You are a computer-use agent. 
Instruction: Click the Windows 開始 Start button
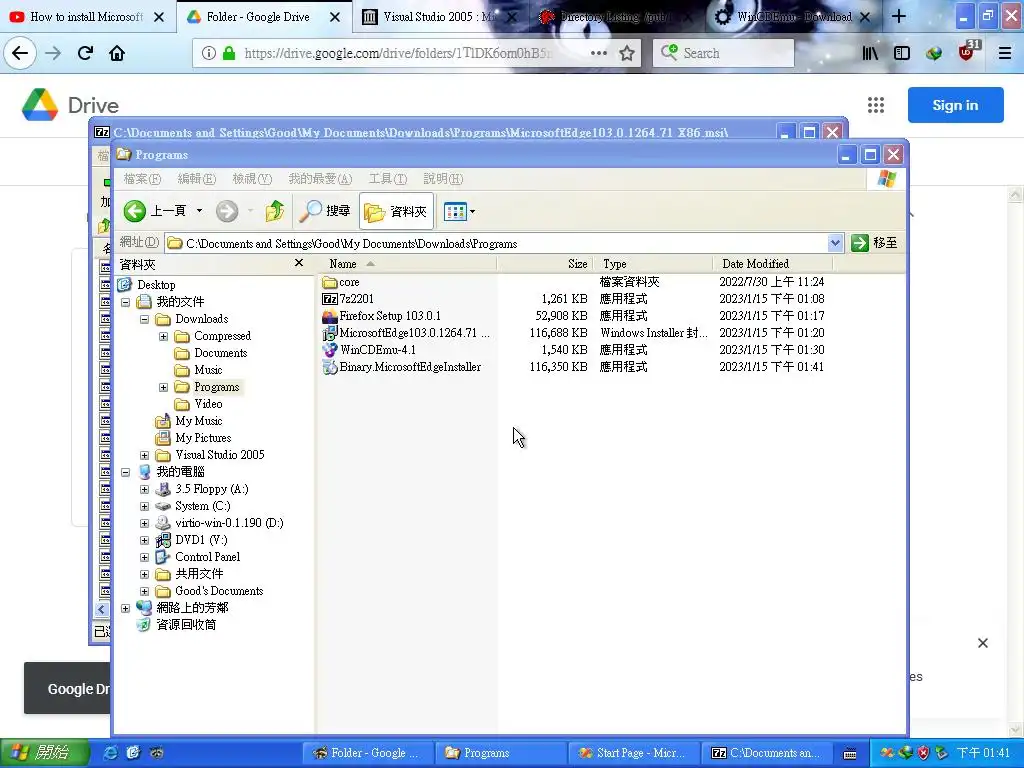point(44,753)
